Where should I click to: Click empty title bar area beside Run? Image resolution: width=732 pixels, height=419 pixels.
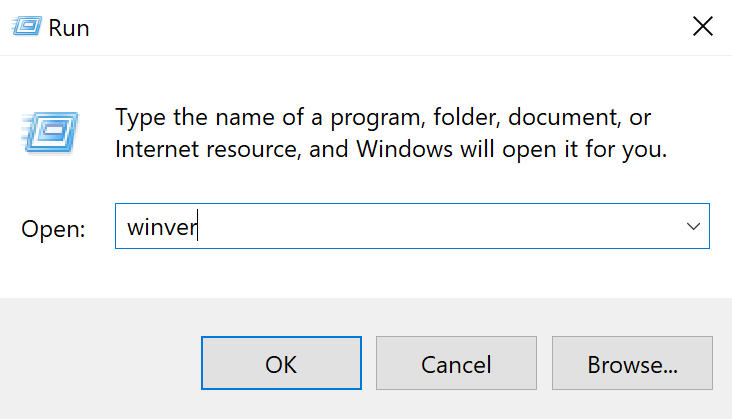[x=380, y=28]
